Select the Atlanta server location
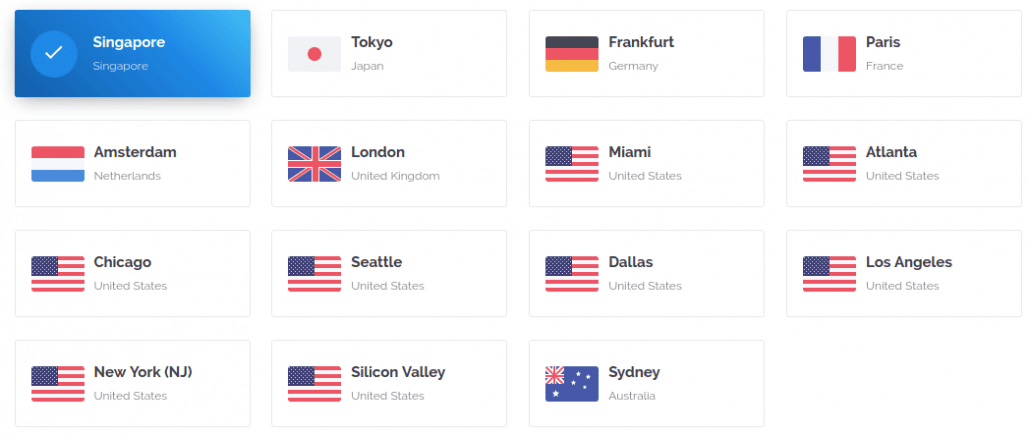1030x435 pixels. pyautogui.click(x=906, y=164)
